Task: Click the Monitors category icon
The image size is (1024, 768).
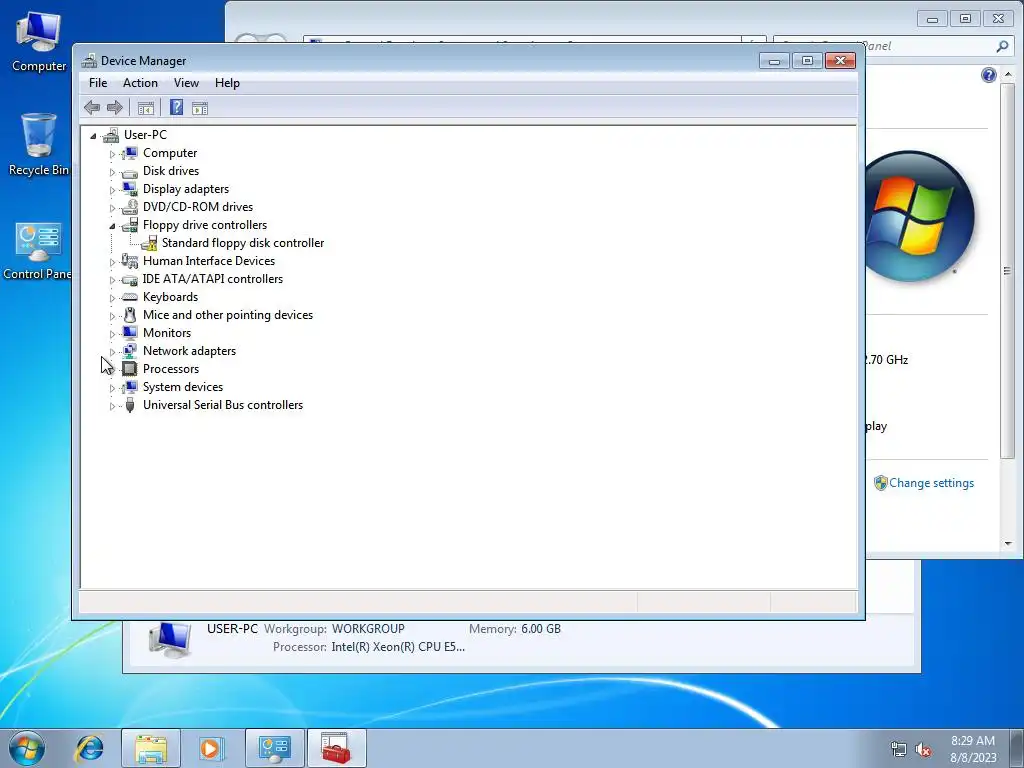Action: click(x=130, y=333)
